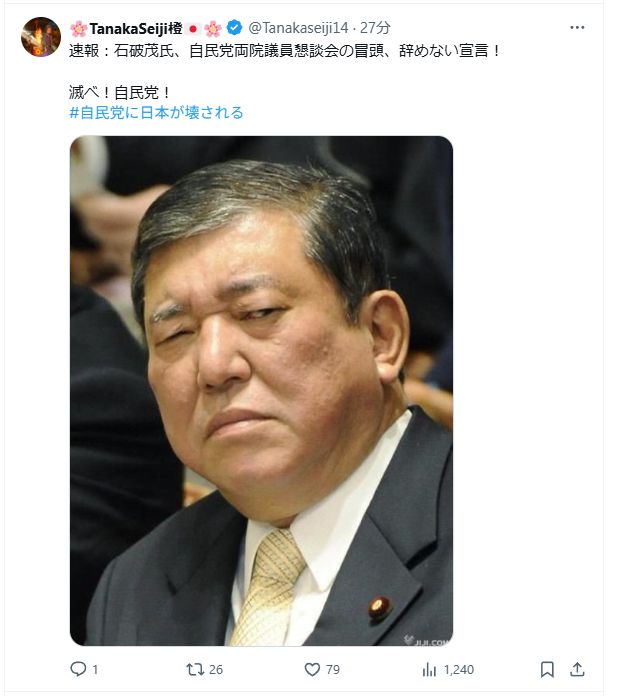The image size is (639, 696).
Task: Click the reply speech bubble icon
Action: [78, 669]
